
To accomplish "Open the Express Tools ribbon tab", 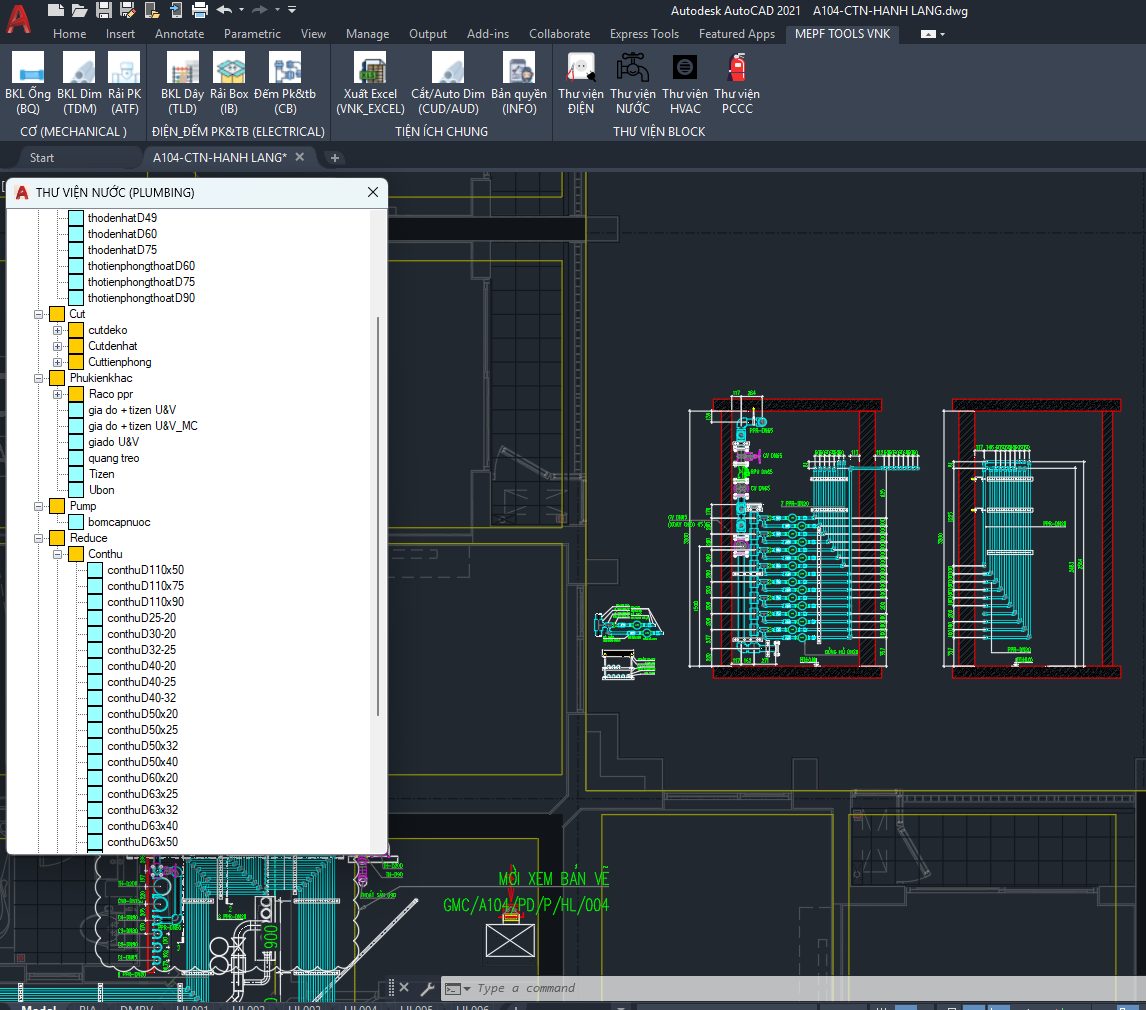I will (x=644, y=34).
